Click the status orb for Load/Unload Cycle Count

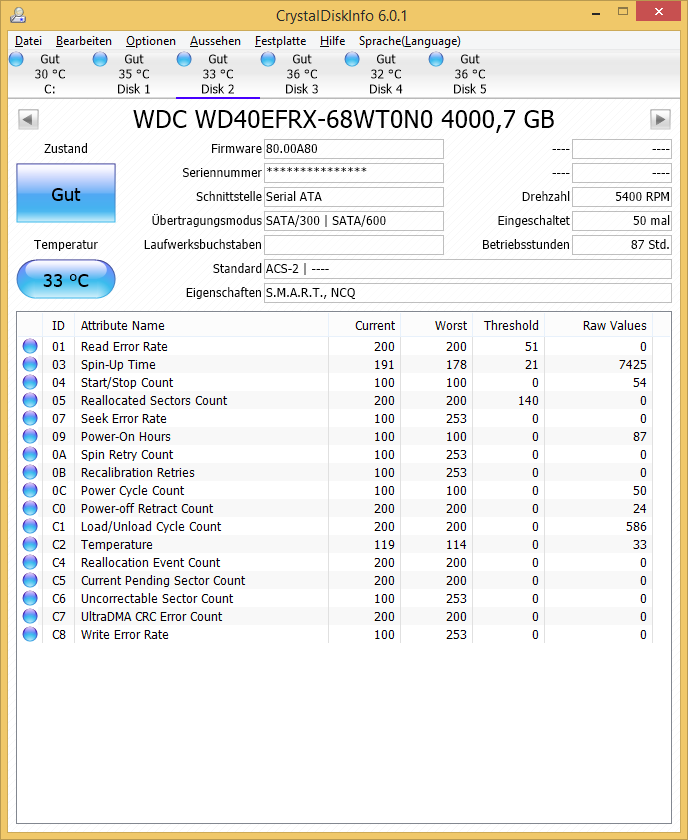(x=30, y=527)
